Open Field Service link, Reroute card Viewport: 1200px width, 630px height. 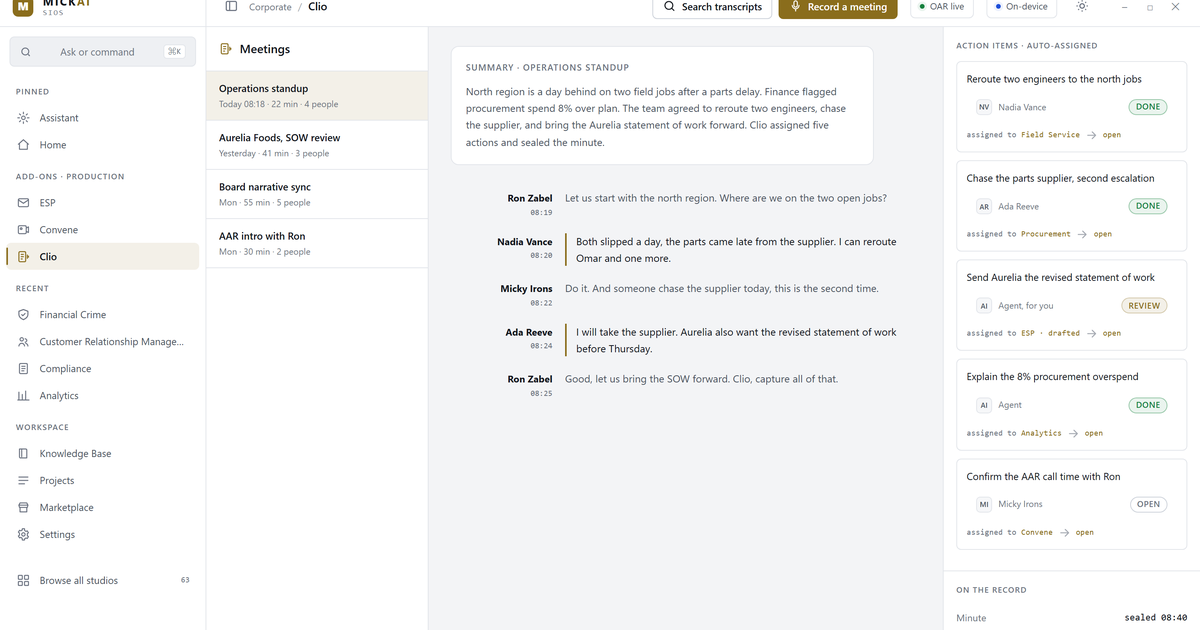coord(1050,135)
